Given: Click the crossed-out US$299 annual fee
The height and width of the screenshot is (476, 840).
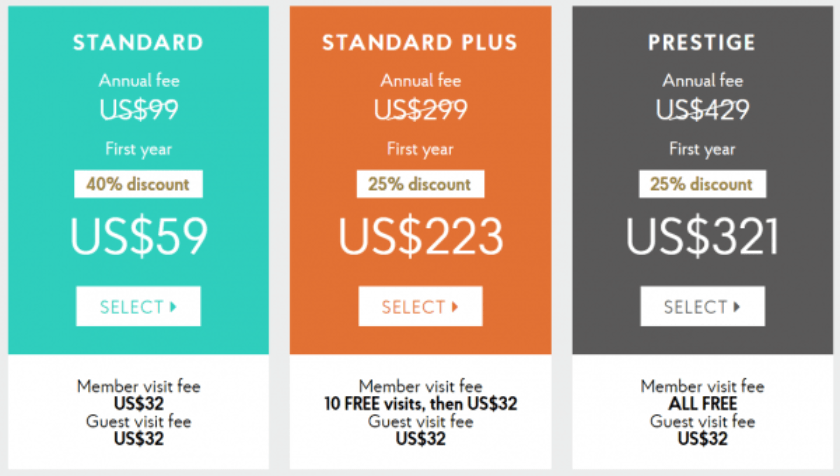Looking at the screenshot, I should point(421,110).
